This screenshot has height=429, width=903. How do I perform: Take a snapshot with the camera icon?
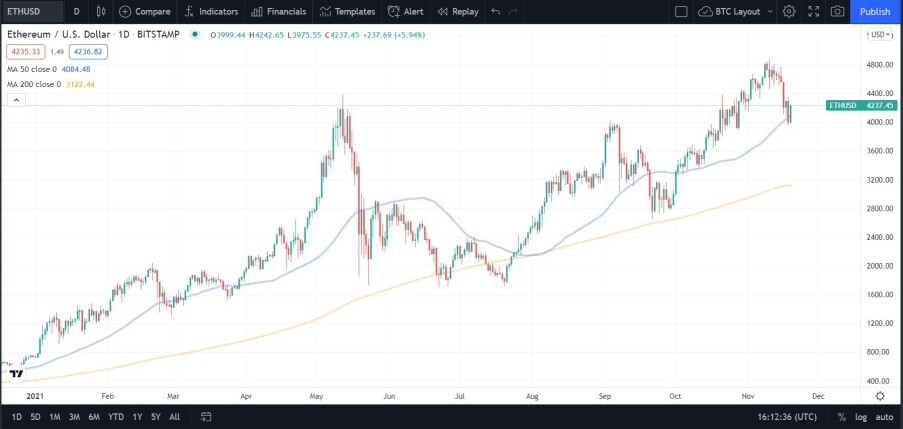coord(838,12)
